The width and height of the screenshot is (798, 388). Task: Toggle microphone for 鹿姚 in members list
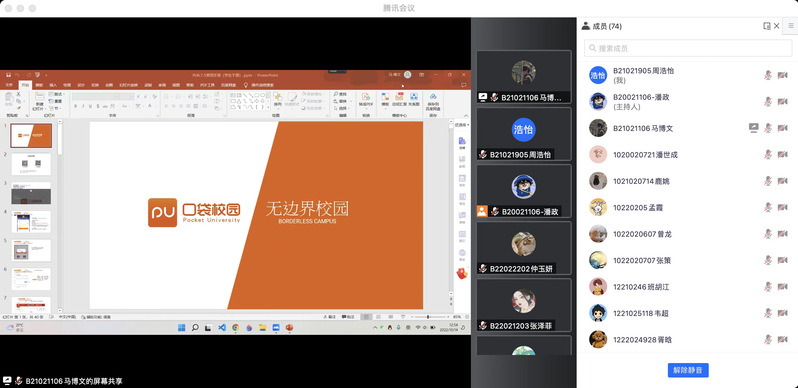[768, 181]
